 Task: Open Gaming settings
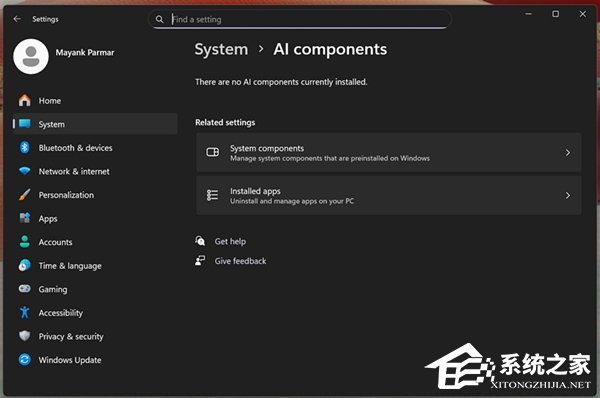(x=95, y=289)
